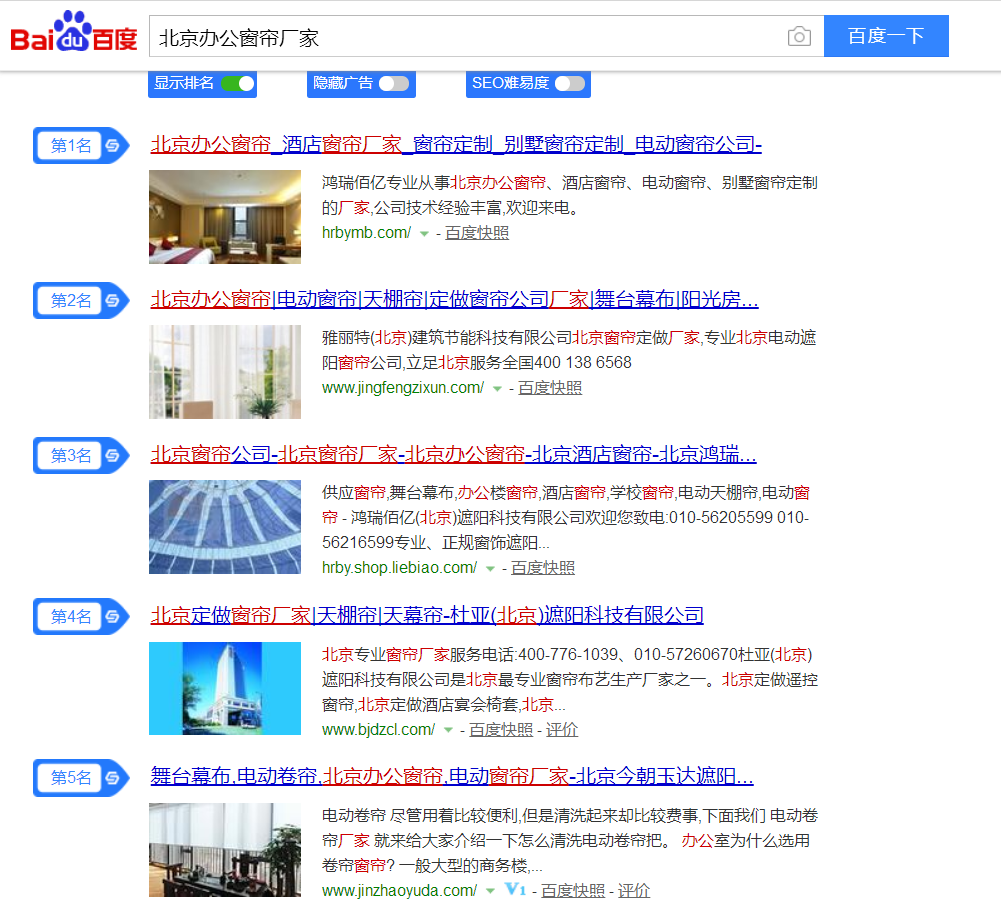This screenshot has width=1001, height=904.
Task: Click the swirl icon beside rank 第2名
Action: (x=112, y=300)
